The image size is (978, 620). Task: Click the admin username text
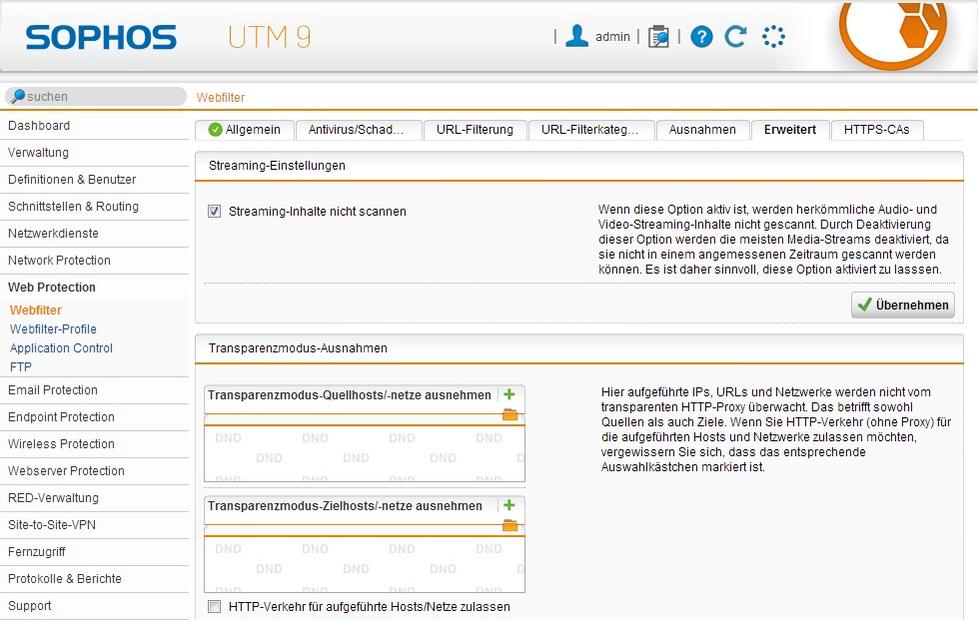[612, 37]
